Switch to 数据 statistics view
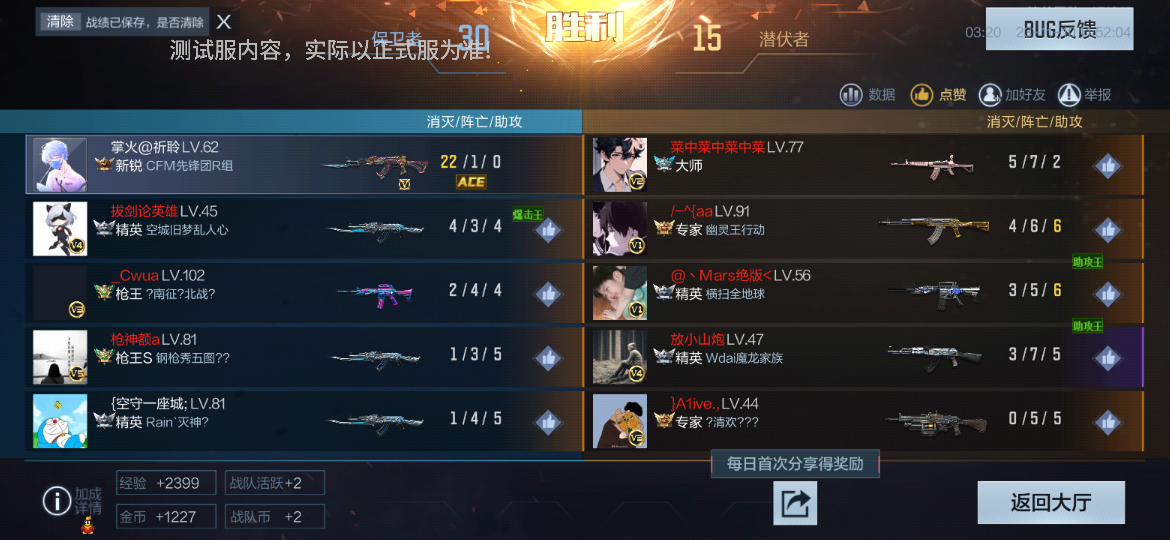 pos(868,95)
